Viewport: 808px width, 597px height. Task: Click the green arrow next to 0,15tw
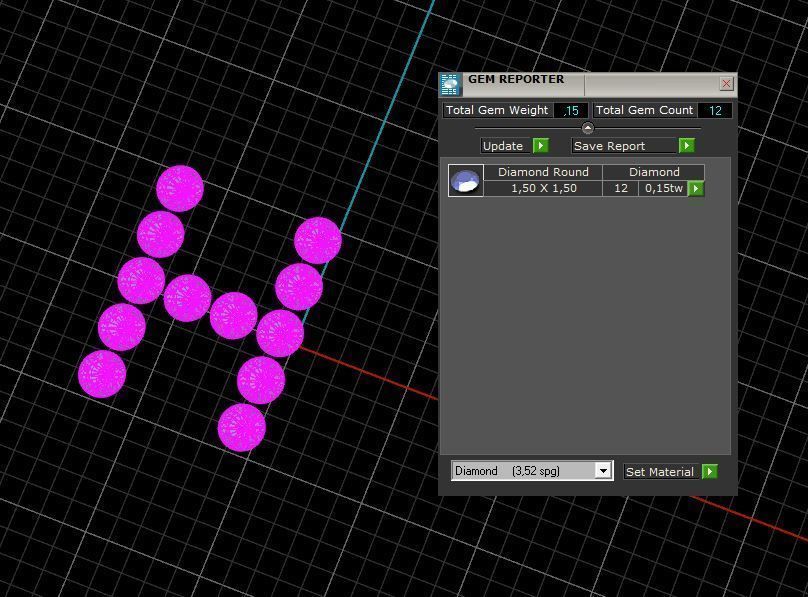(x=696, y=189)
